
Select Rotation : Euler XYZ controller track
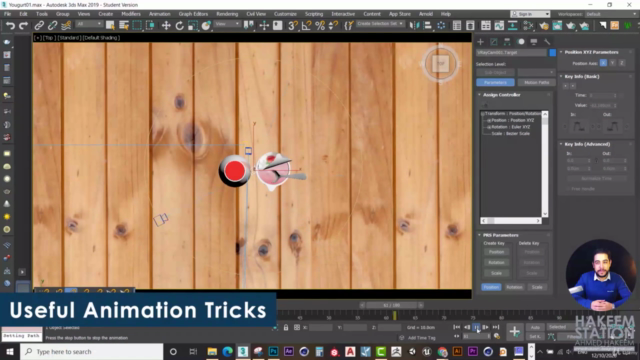pos(511,127)
